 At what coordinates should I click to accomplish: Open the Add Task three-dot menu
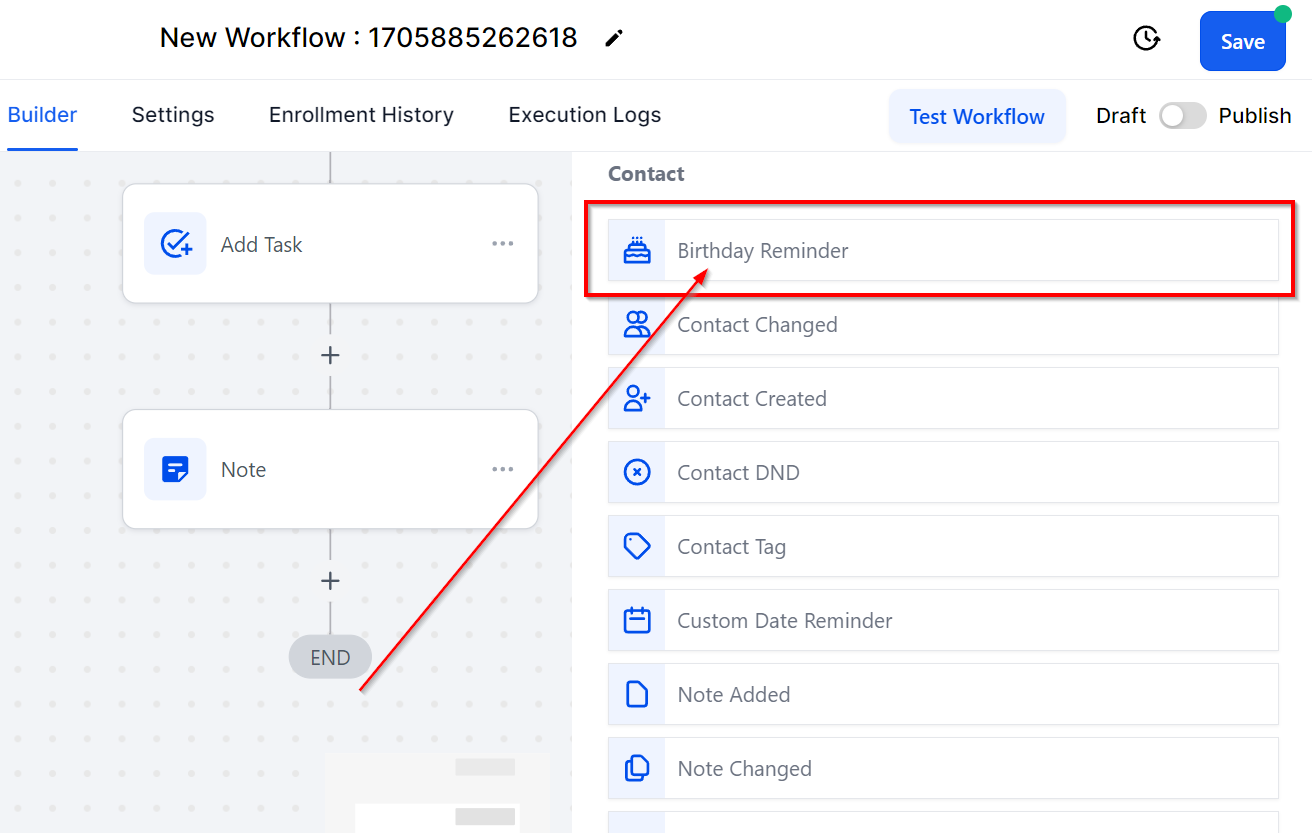(x=503, y=244)
